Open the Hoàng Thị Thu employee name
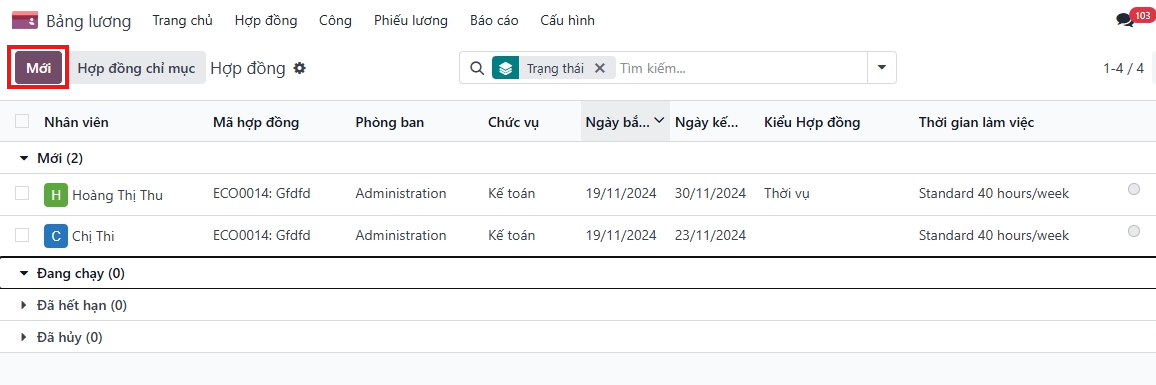Image resolution: width=1156 pixels, height=385 pixels. click(x=117, y=195)
